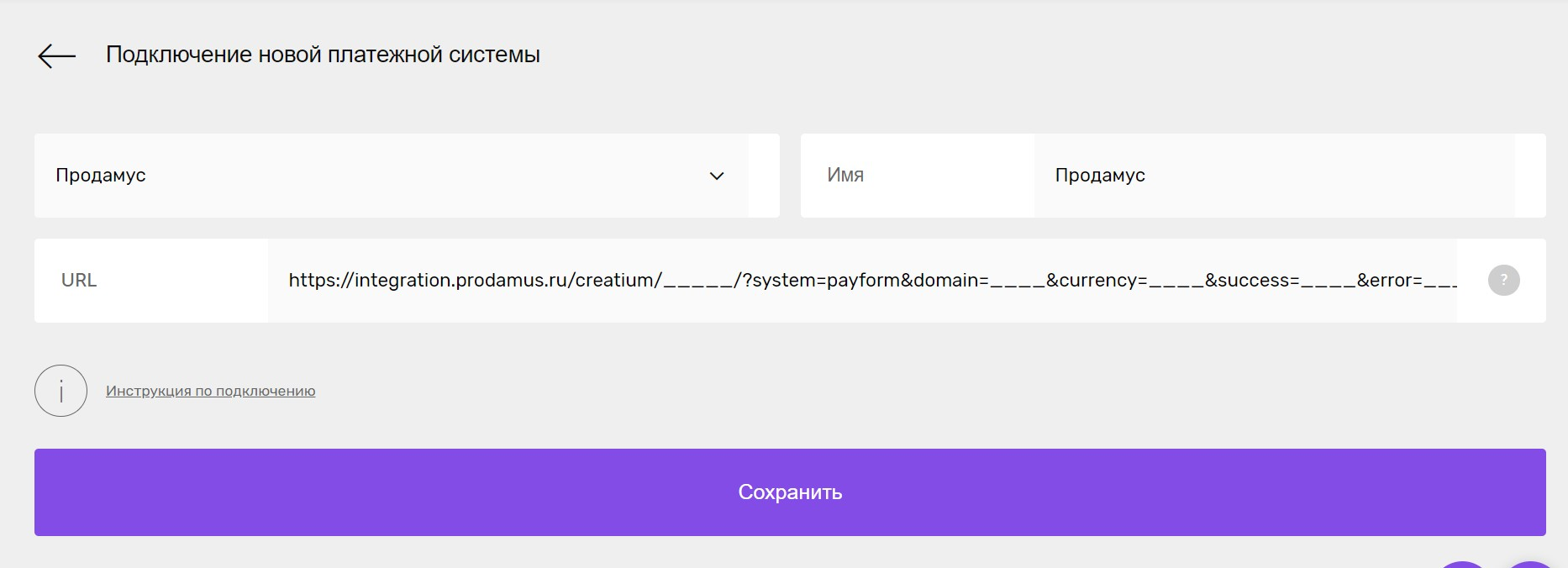Click the rightmost floating purple circle at bottom edge
Screen dimensions: 1568x568
click(1531, 565)
